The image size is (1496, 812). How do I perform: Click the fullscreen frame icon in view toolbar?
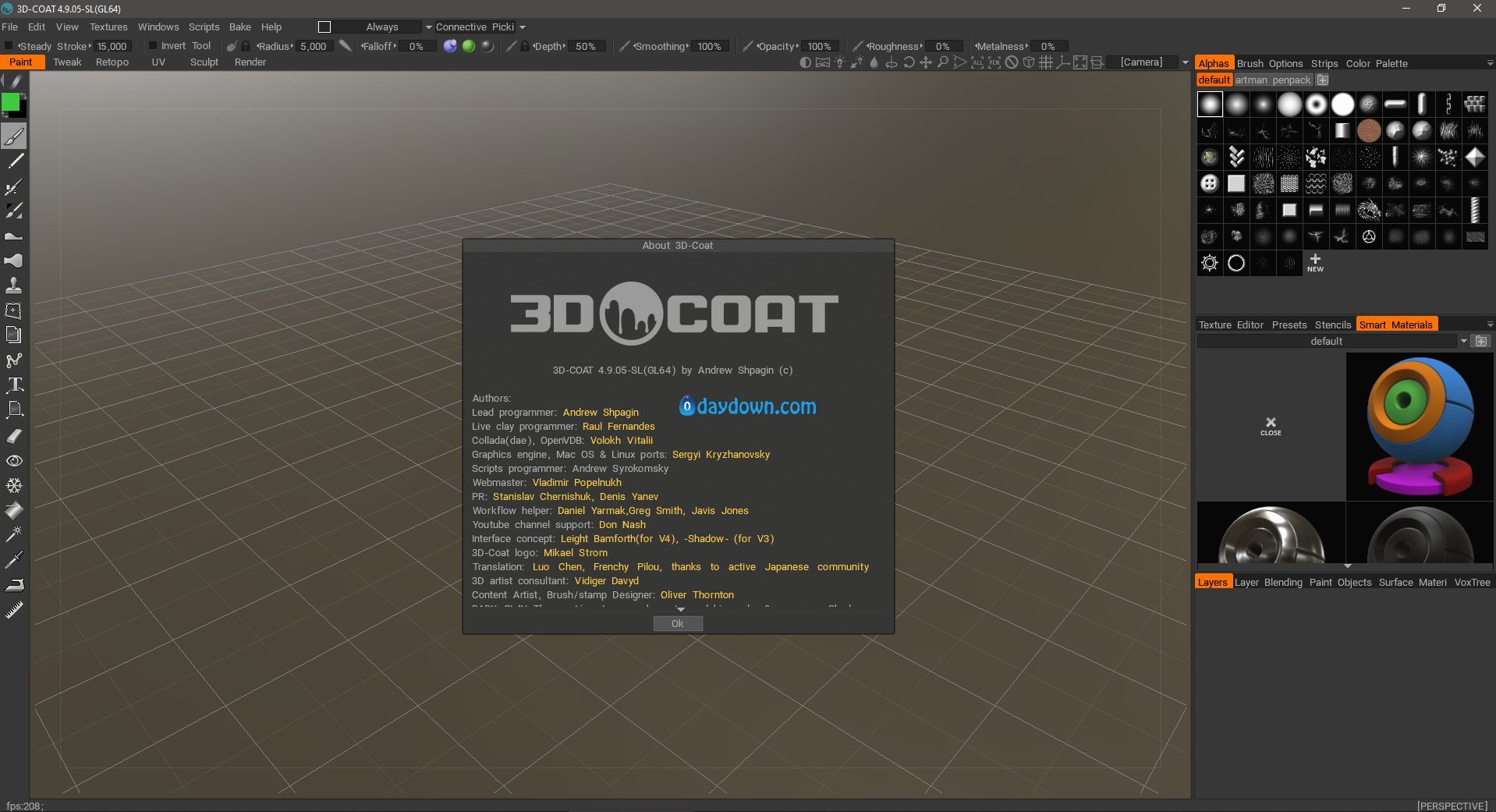[1080, 62]
